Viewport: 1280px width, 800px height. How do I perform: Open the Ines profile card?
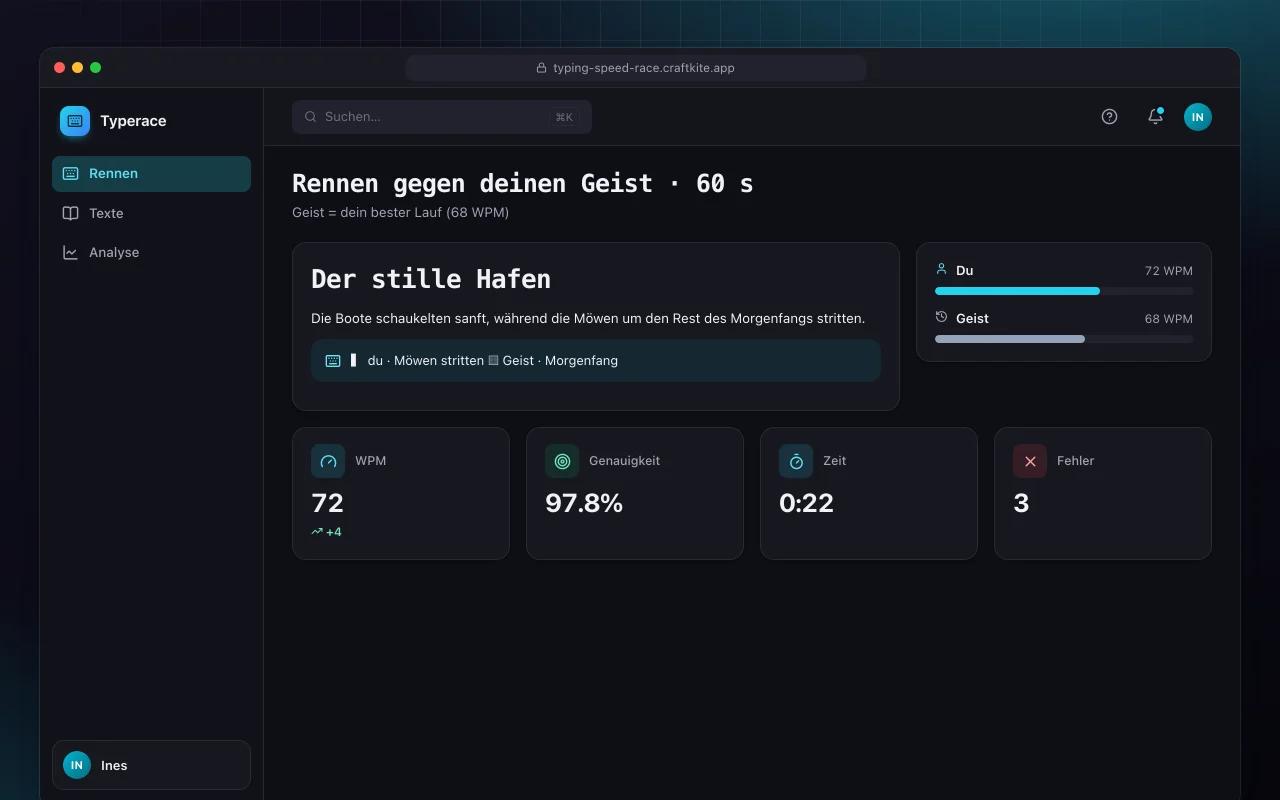(x=151, y=765)
